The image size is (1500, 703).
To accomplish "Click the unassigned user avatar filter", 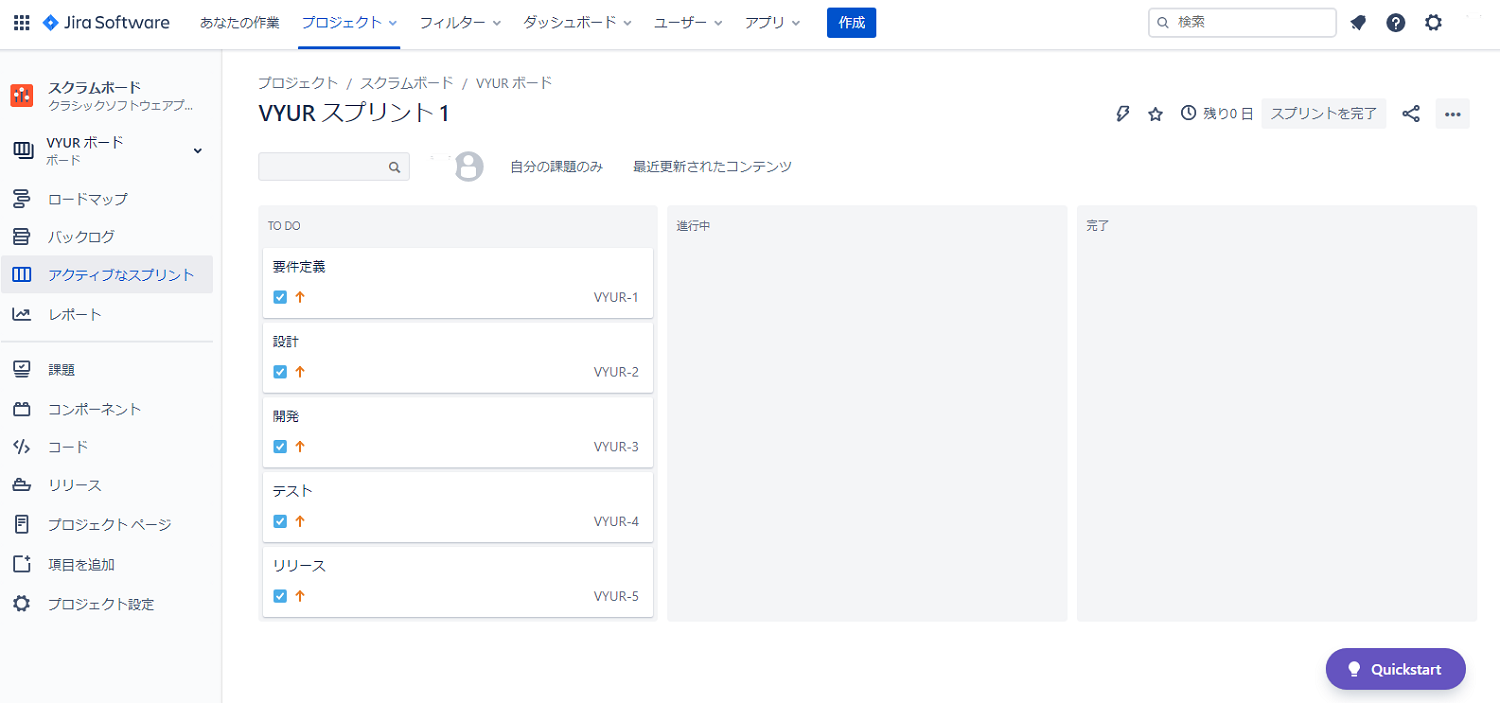I will [468, 167].
